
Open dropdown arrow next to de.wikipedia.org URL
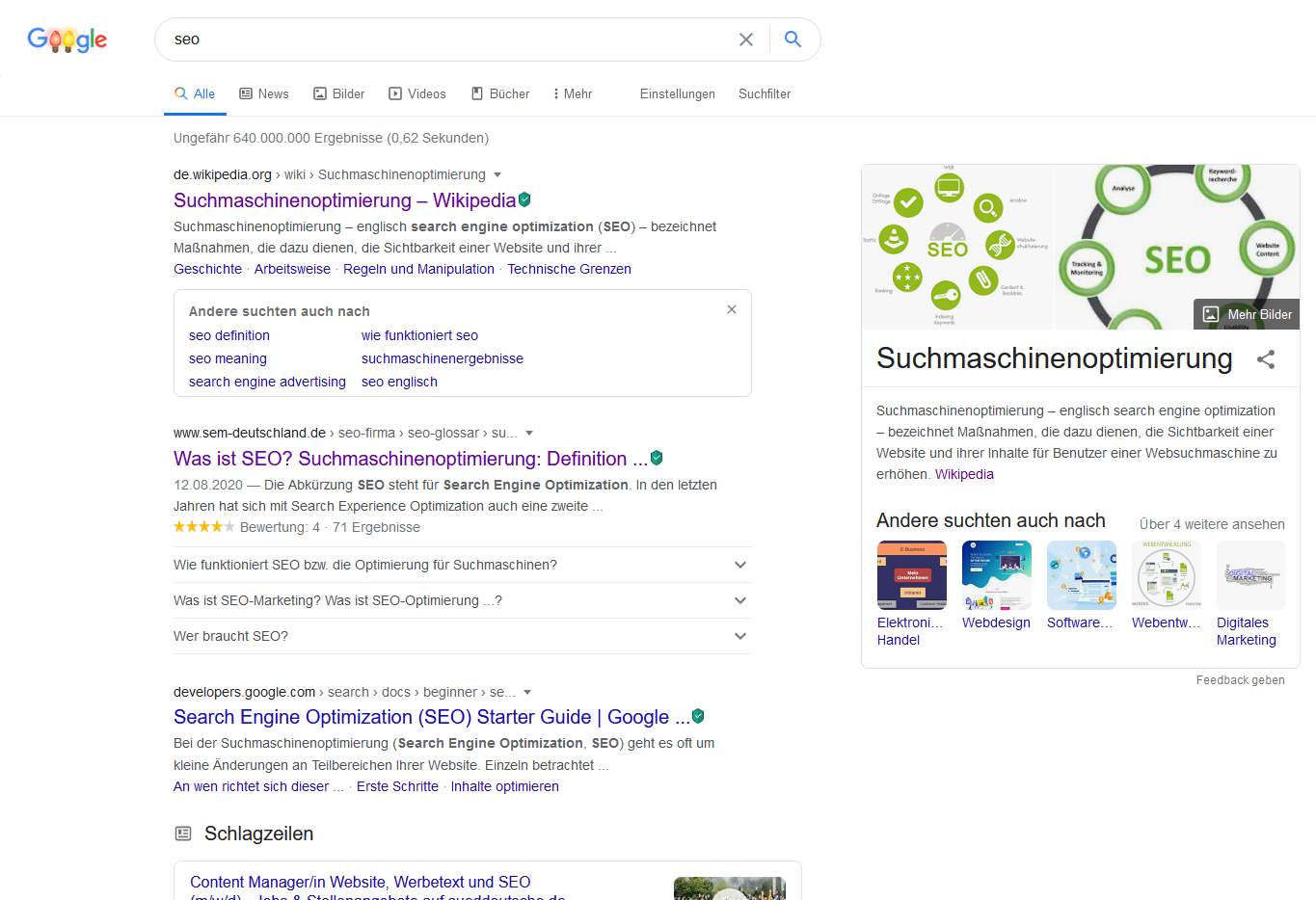tap(497, 175)
